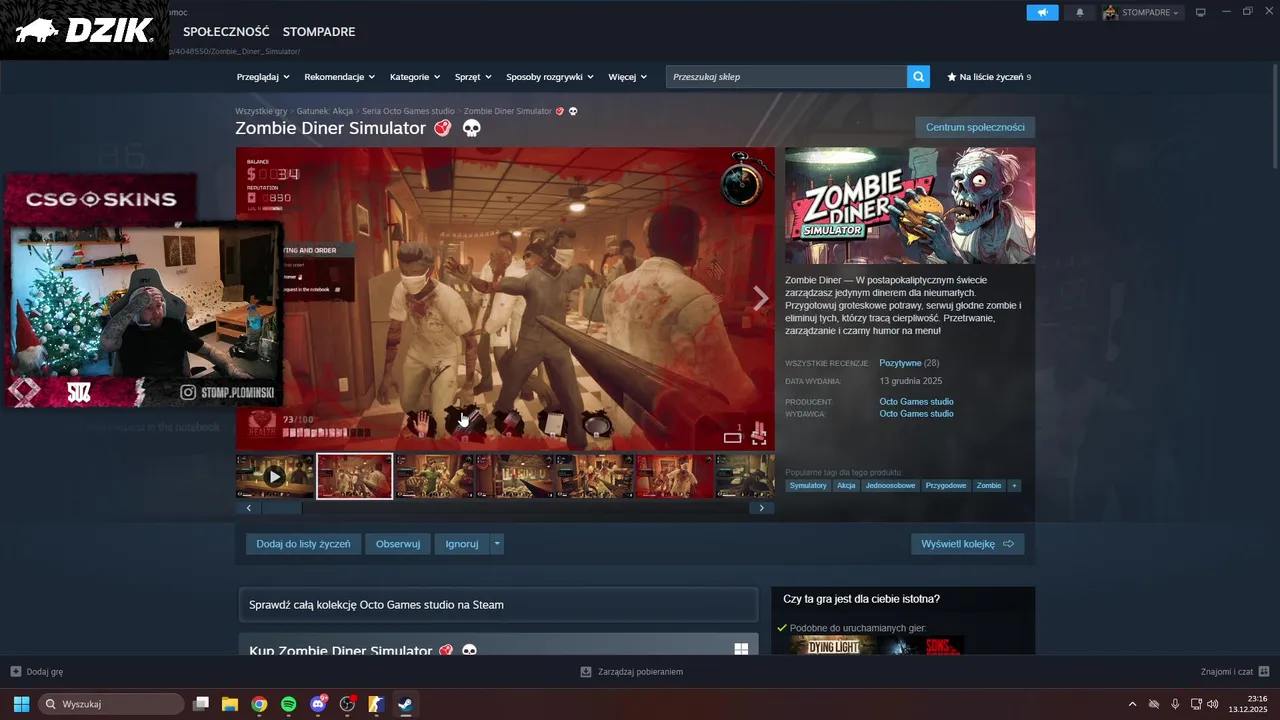Viewport: 1280px width, 720px height.
Task: Open Zarządzaj pobieraniem downloads
Action: pyautogui.click(x=632, y=672)
